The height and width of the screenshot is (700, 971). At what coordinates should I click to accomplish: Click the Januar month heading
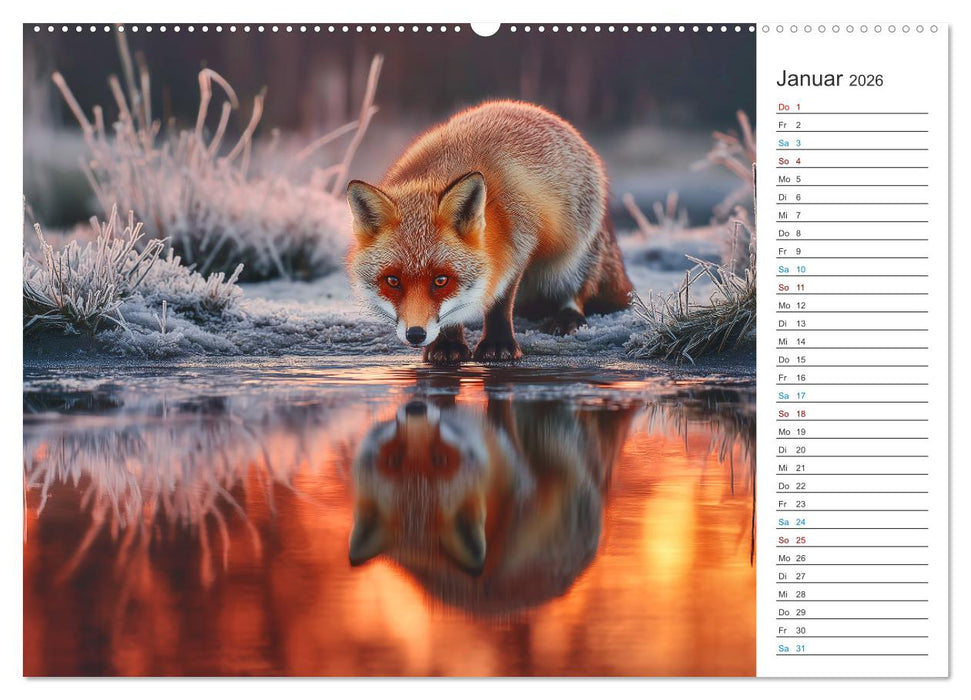(x=810, y=78)
